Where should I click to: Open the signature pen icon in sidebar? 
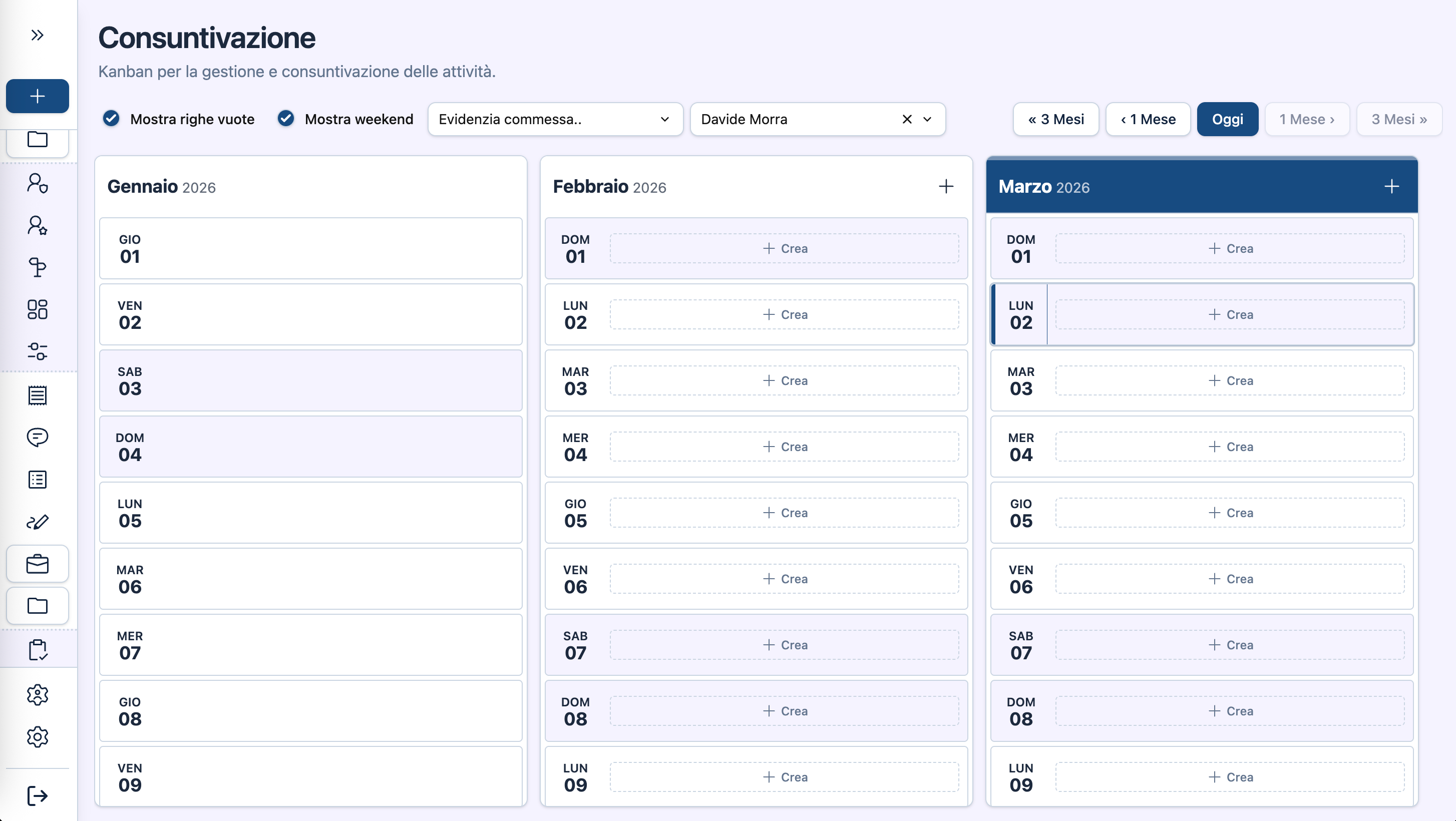click(38, 521)
